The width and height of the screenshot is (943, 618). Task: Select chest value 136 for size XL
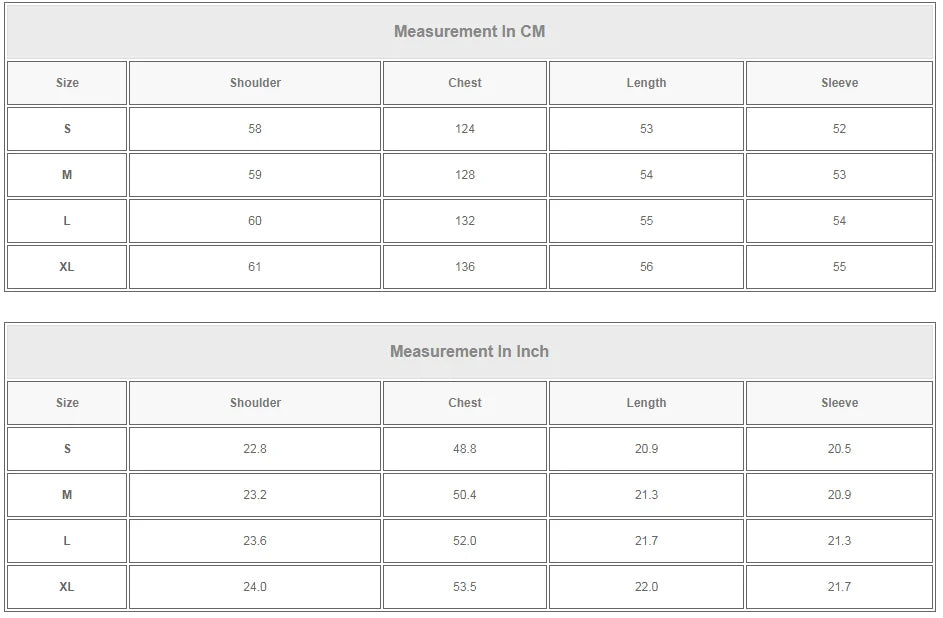465,267
